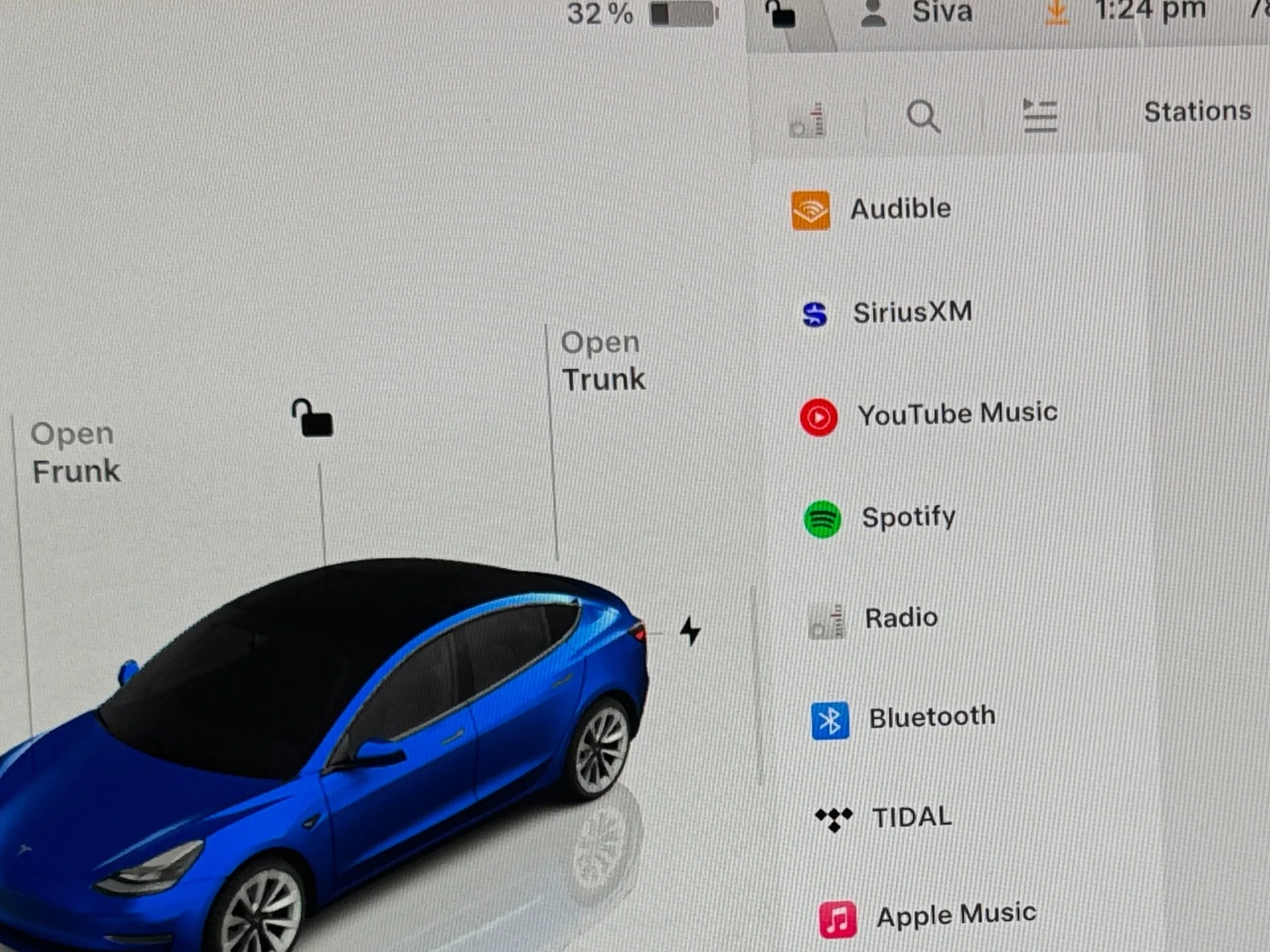Open the Siva driver profile
1270x952 pixels.
point(917,12)
